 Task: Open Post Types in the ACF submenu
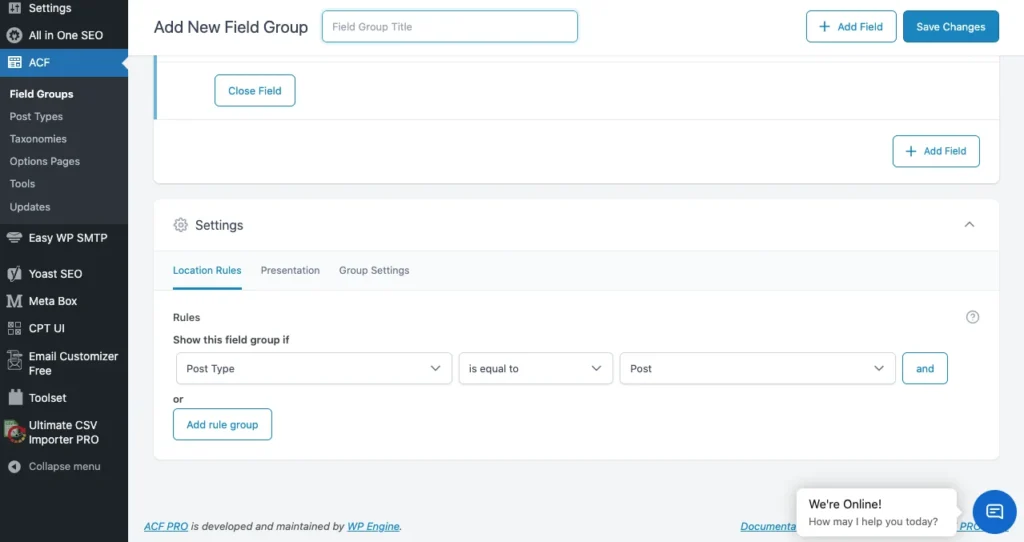click(x=36, y=117)
